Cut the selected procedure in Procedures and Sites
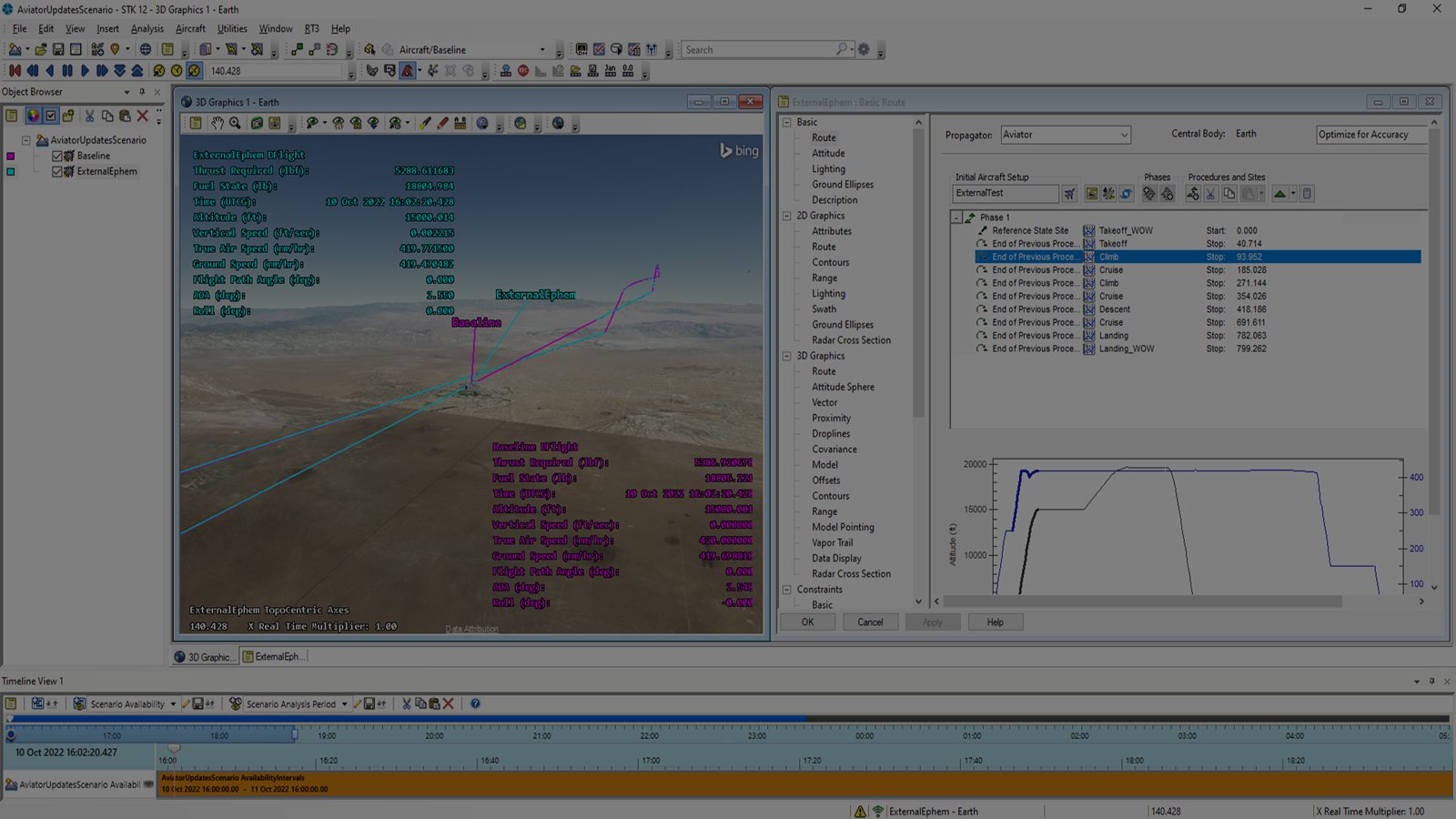 click(1211, 194)
